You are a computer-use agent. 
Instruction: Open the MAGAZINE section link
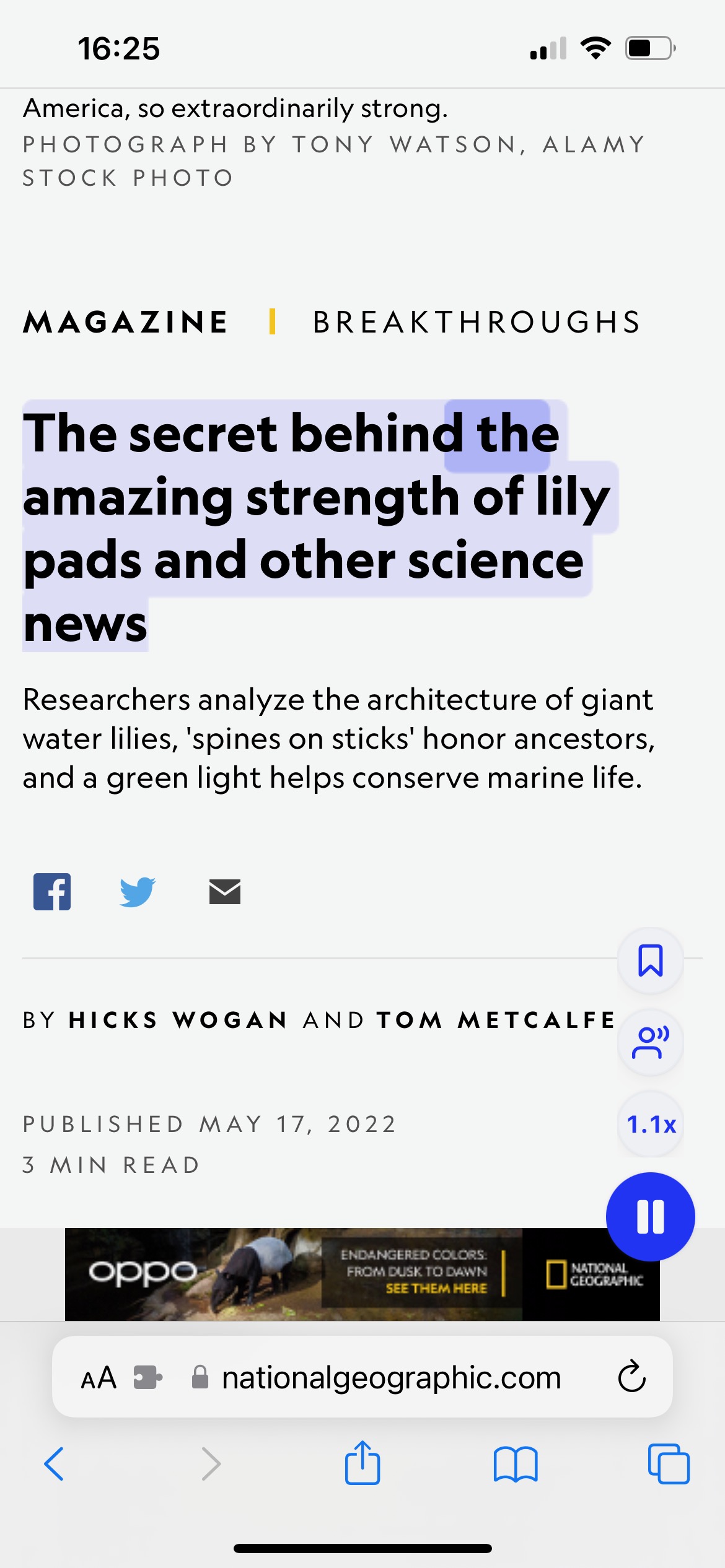tap(126, 322)
